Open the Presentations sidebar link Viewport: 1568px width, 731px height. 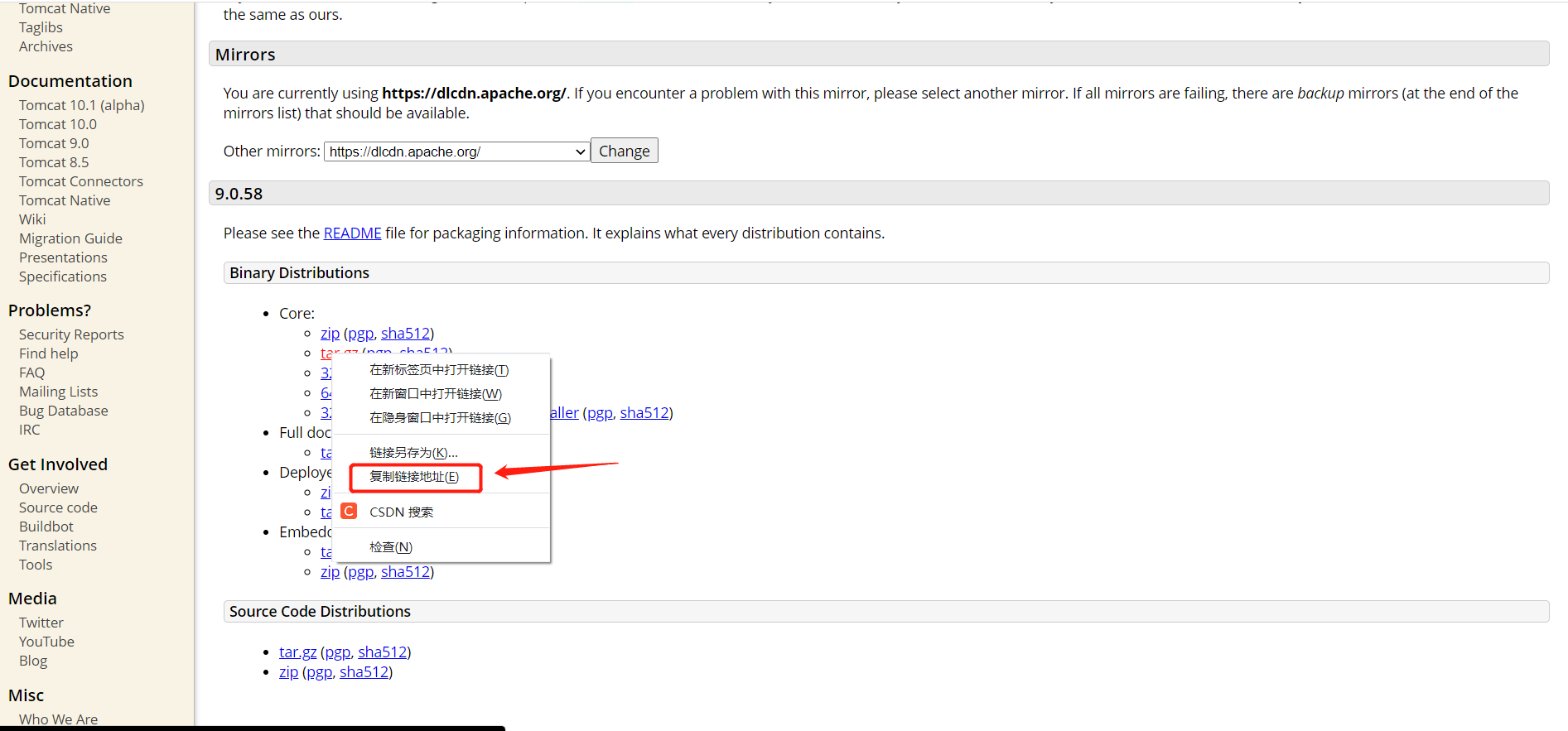coord(63,257)
